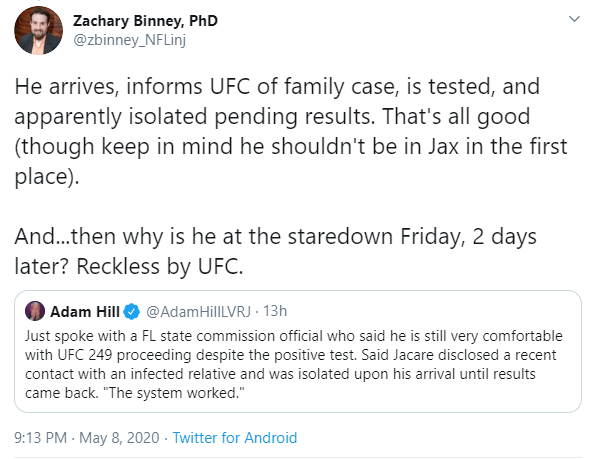Click the main tweet text about staredown Friday
This screenshot has width=597, height=459.
click(275, 251)
